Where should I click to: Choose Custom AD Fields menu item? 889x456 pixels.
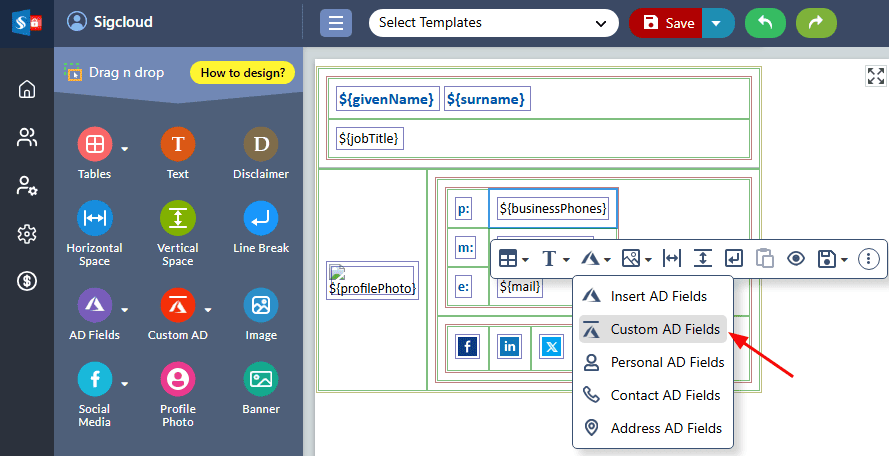click(664, 329)
